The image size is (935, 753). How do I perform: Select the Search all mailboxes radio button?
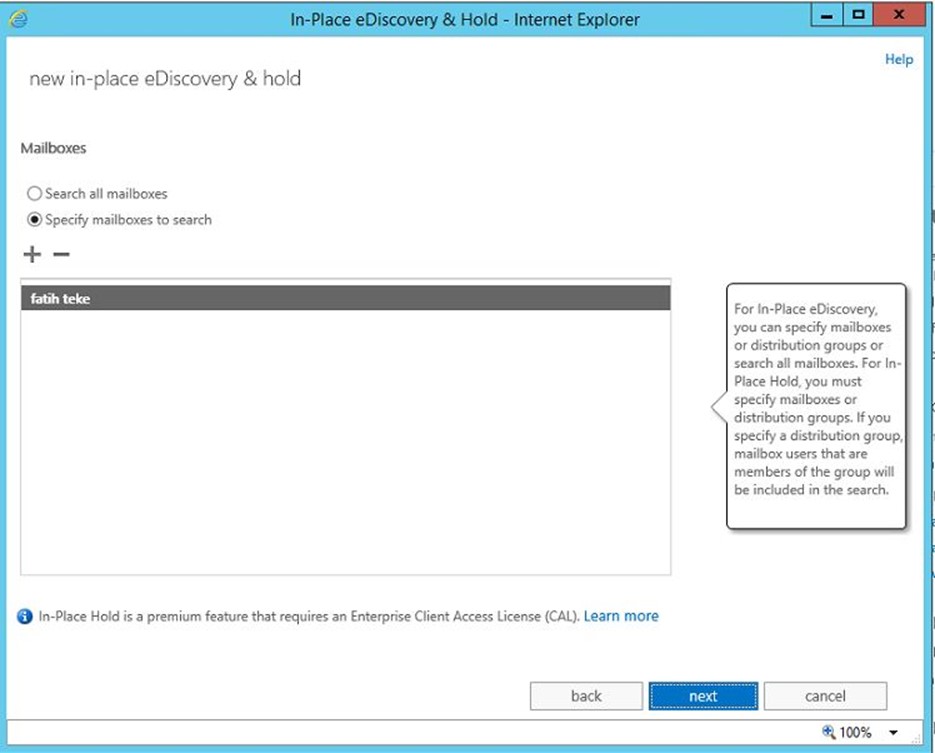[35, 194]
